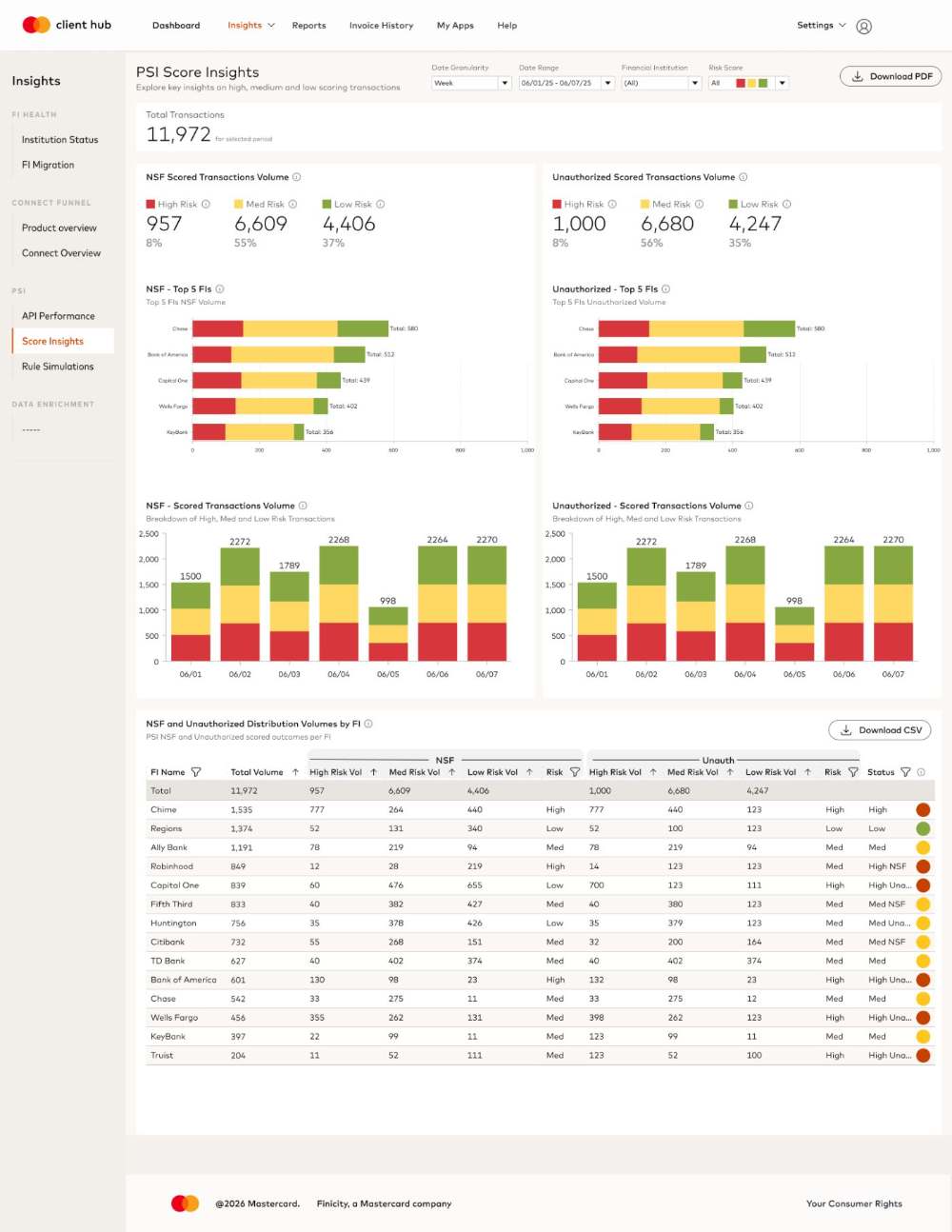
Task: Click the client hub Mastercard logo
Action: (67, 25)
